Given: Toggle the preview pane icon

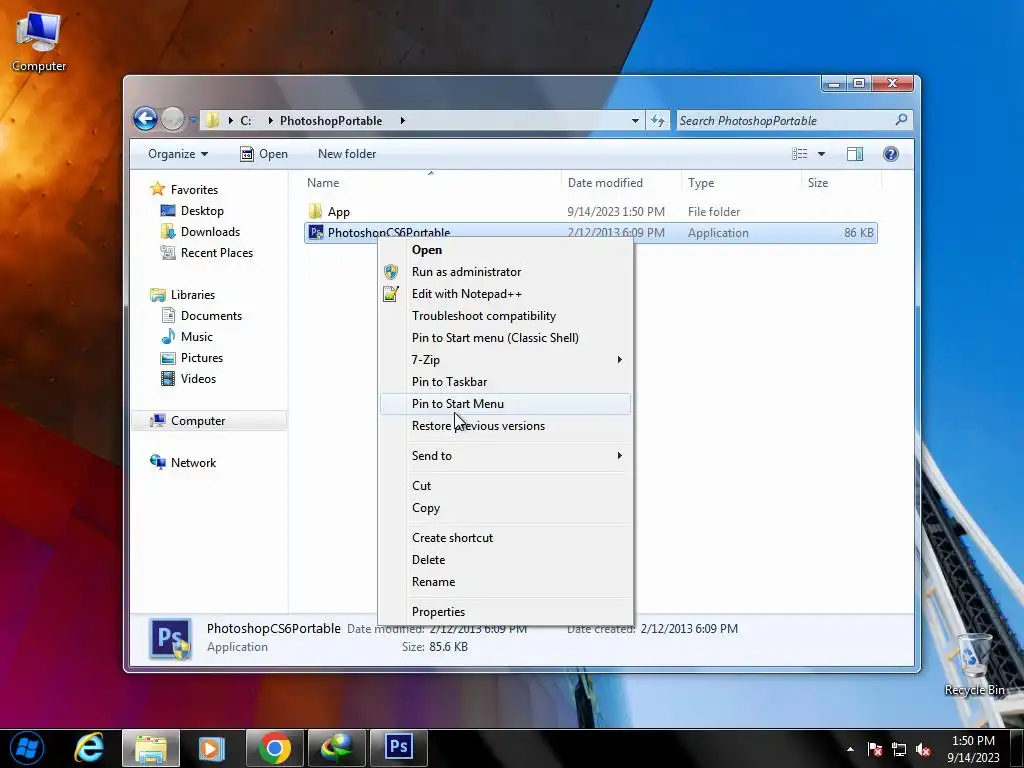Looking at the screenshot, I should click(854, 153).
